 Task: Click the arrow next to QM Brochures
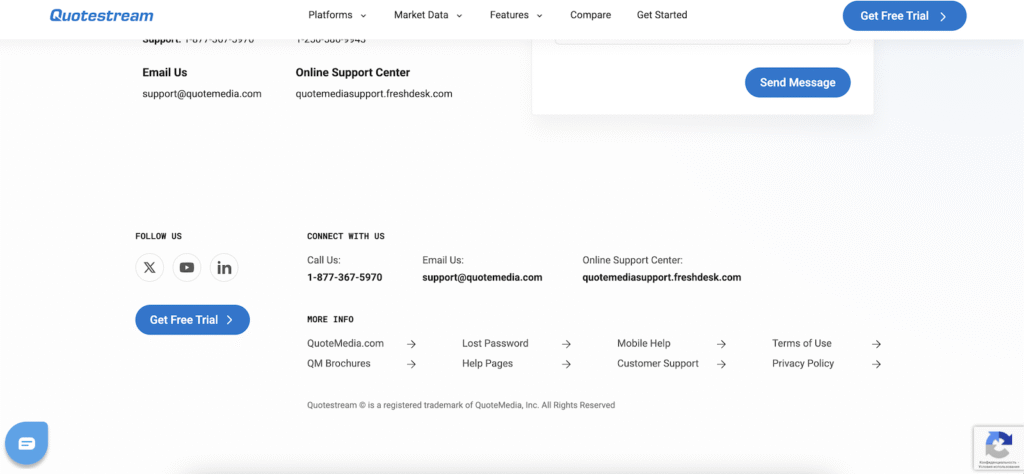(x=411, y=364)
